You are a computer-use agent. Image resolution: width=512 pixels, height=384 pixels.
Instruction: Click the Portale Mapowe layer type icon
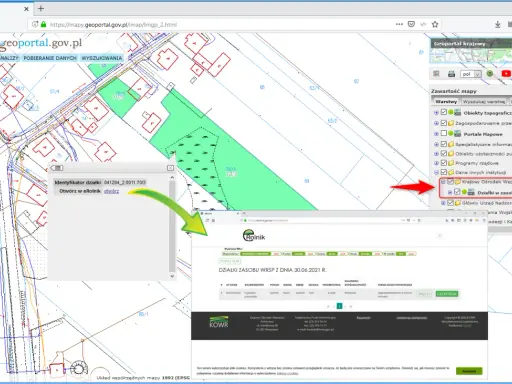[458, 134]
